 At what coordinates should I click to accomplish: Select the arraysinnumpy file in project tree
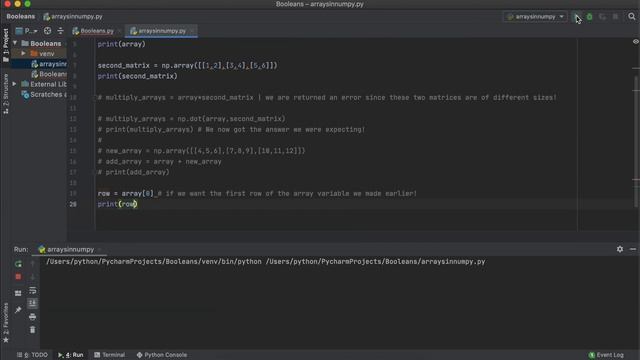click(49, 64)
